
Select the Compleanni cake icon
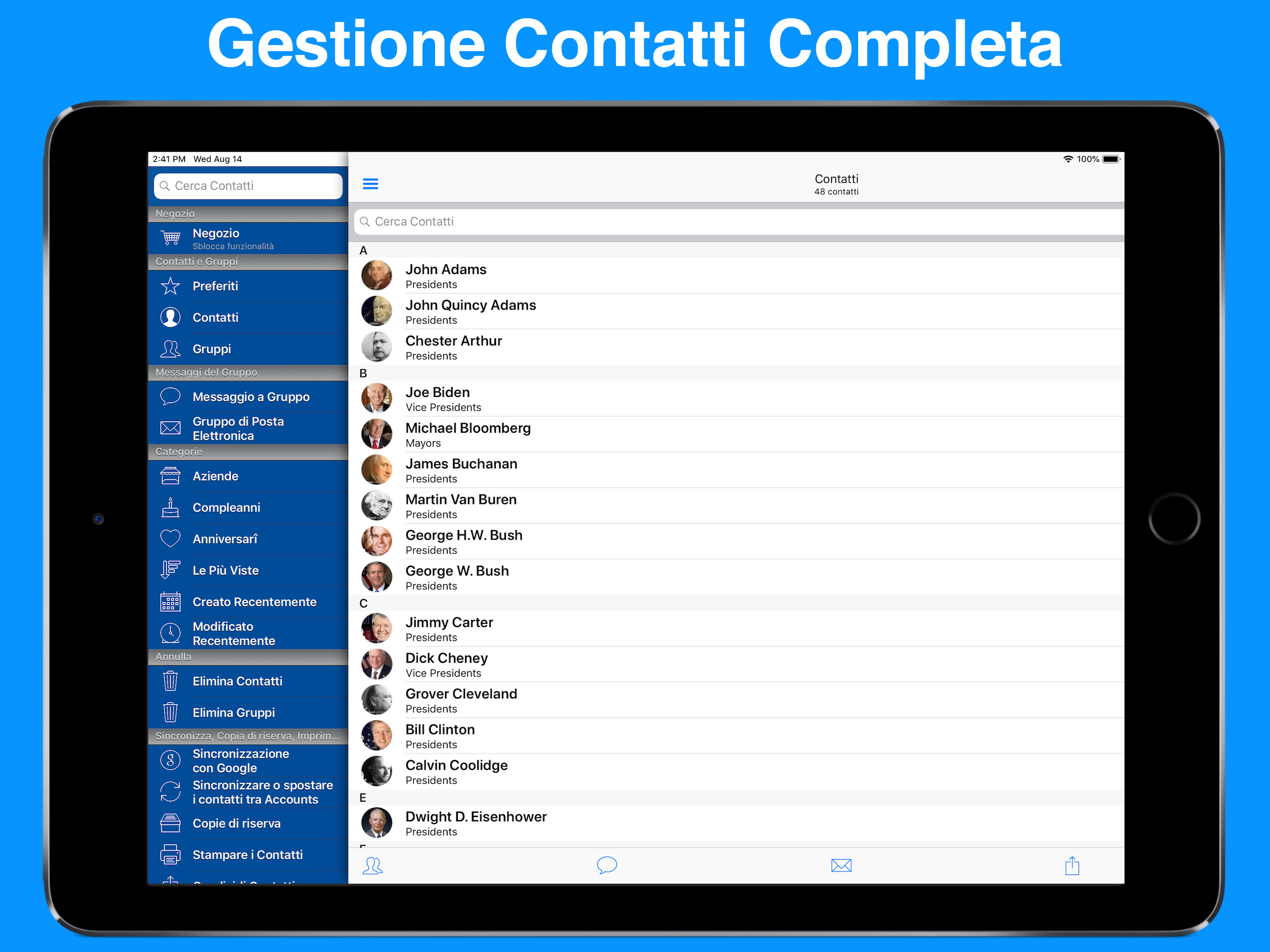tap(171, 508)
